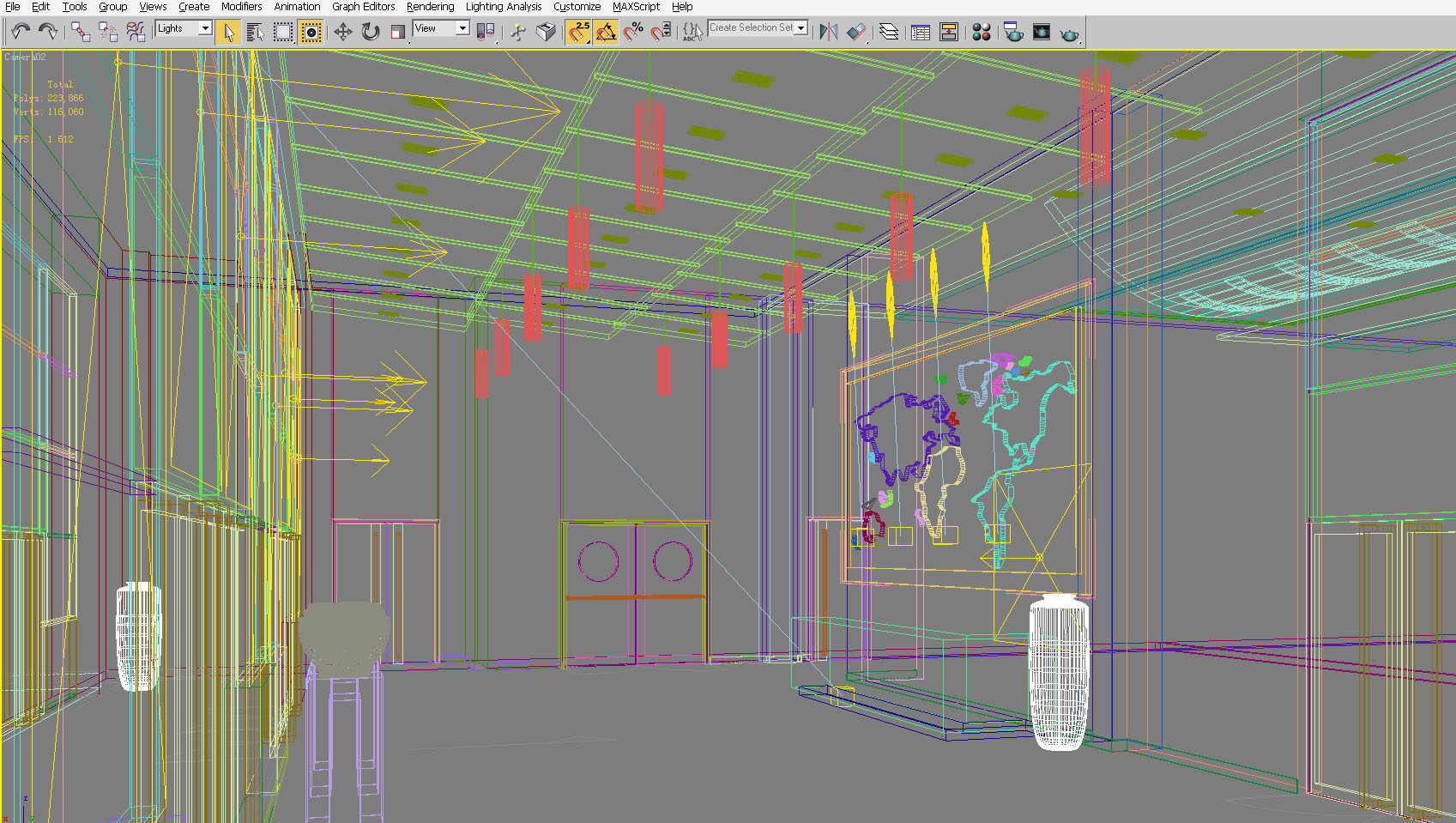Click the Rectangular Selection Region icon

pos(283,32)
